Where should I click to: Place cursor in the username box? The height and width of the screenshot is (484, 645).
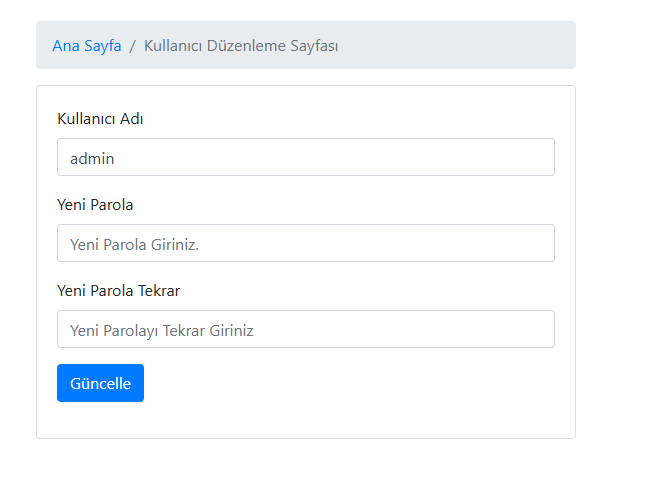[306, 157]
